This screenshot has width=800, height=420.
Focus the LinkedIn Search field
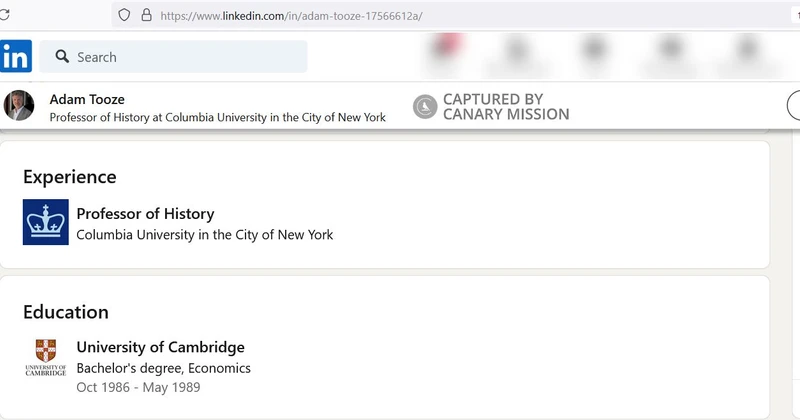180,57
